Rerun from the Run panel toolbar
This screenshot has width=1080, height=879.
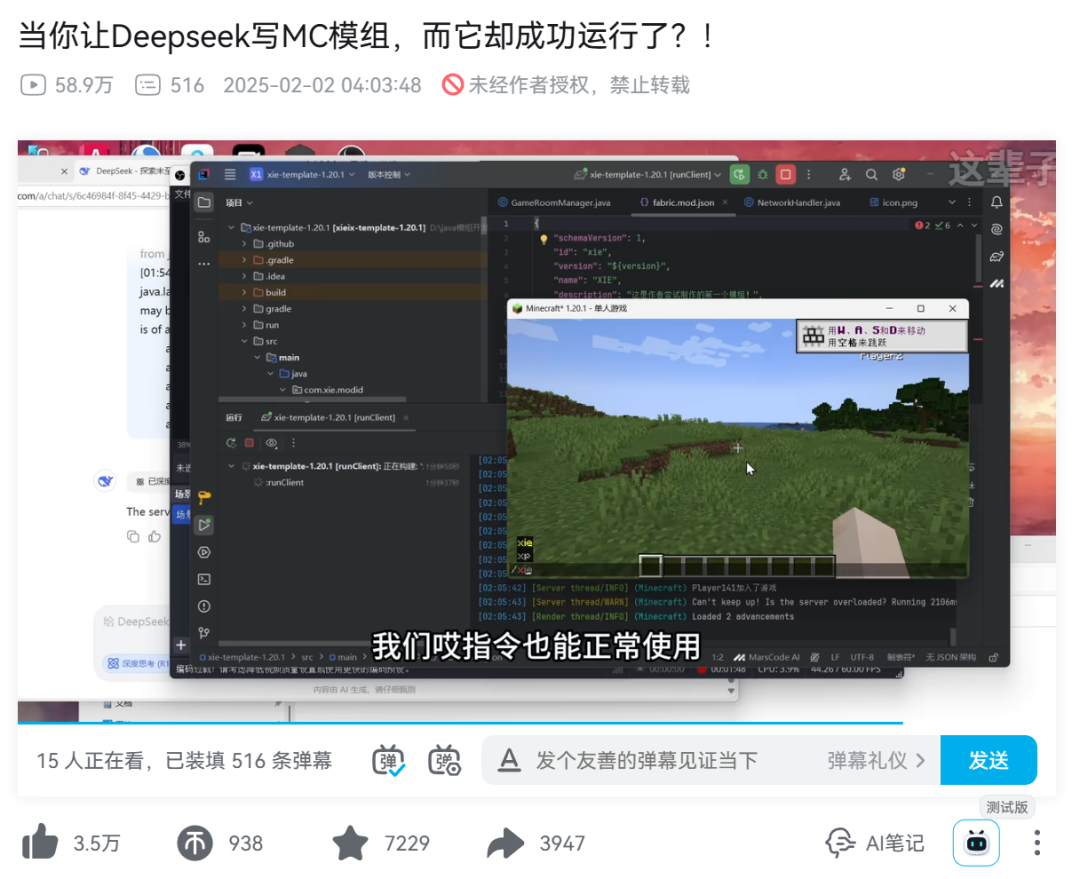[x=231, y=443]
